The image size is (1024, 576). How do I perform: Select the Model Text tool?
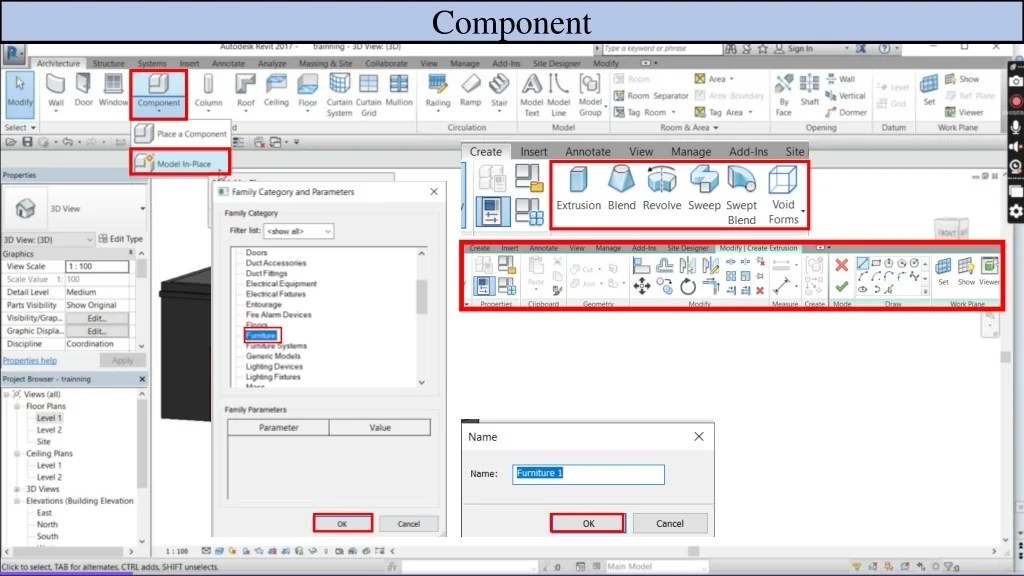click(532, 95)
